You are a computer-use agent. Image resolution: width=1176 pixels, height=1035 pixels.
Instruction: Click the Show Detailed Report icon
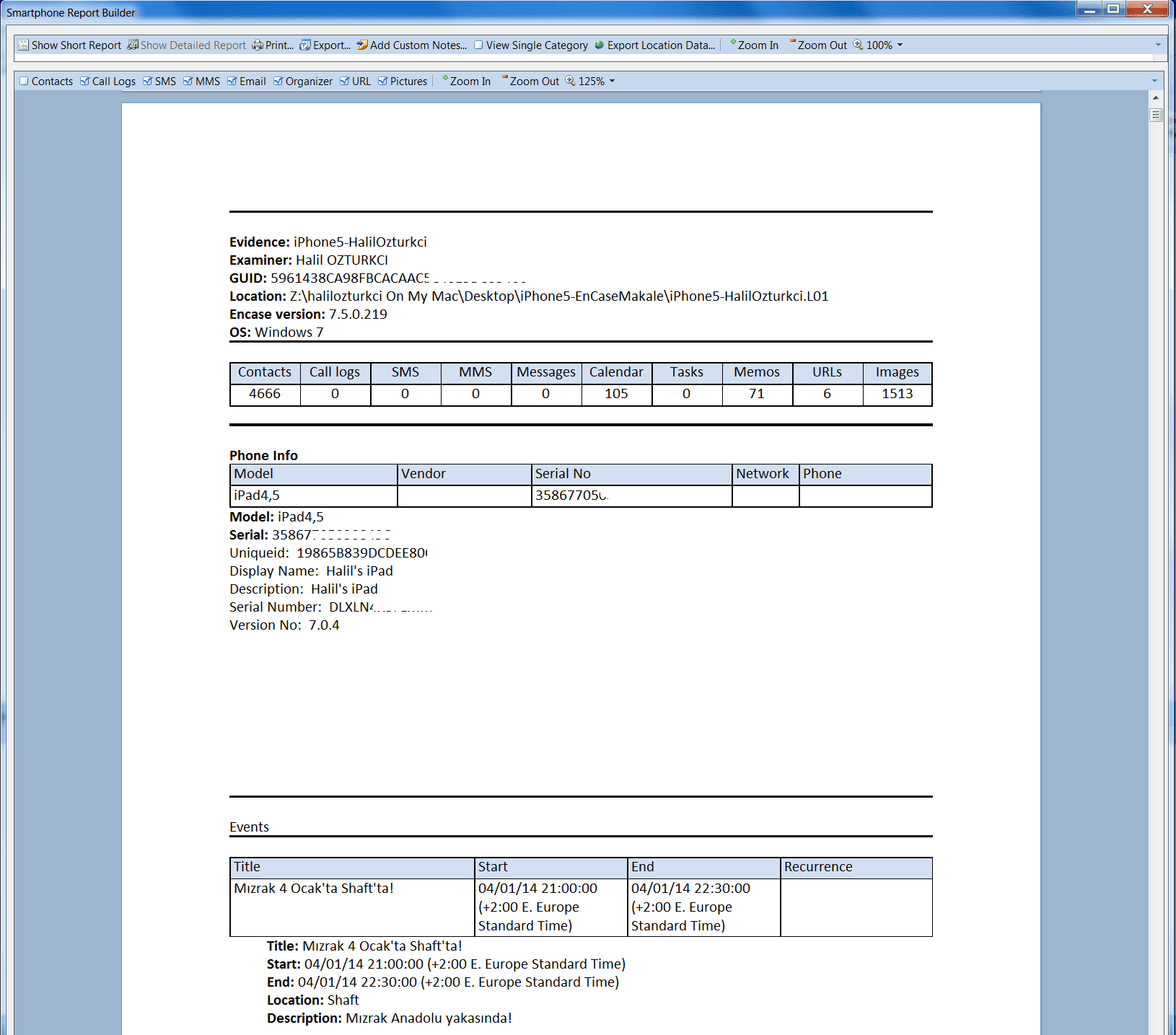click(x=133, y=45)
